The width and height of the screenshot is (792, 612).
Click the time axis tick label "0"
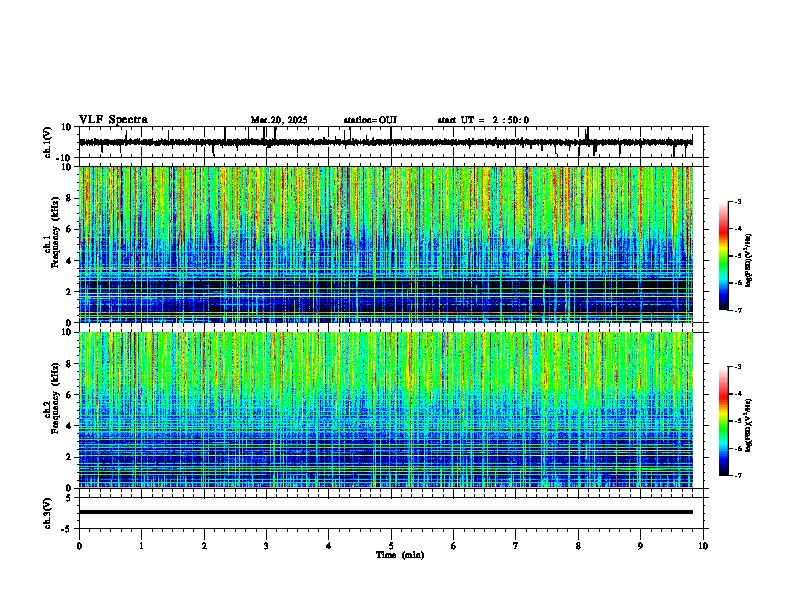[79, 546]
